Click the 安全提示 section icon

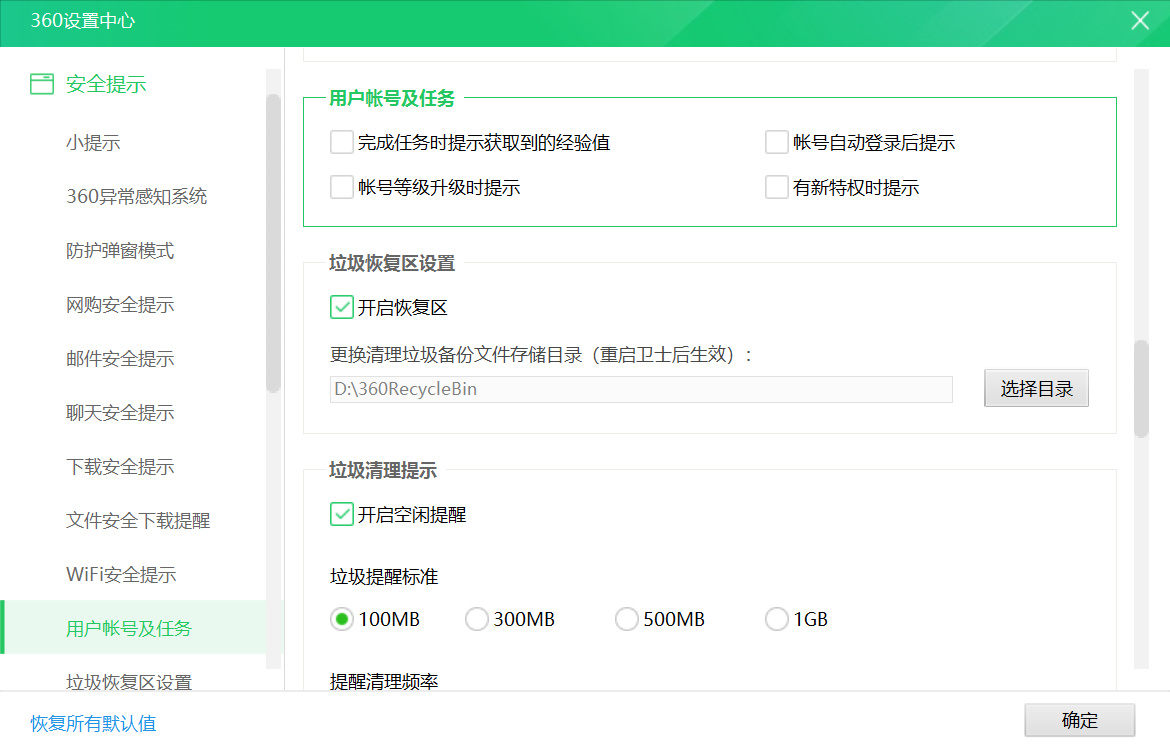42,84
